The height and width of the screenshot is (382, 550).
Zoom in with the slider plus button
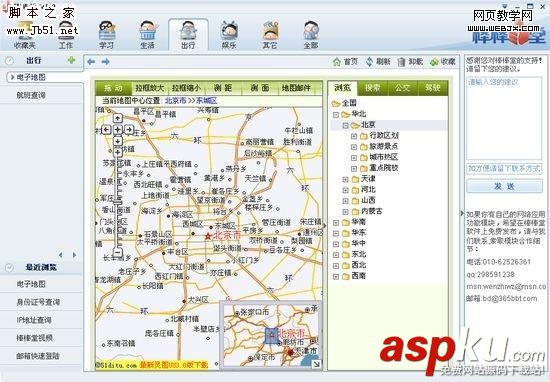pyautogui.click(x=118, y=152)
